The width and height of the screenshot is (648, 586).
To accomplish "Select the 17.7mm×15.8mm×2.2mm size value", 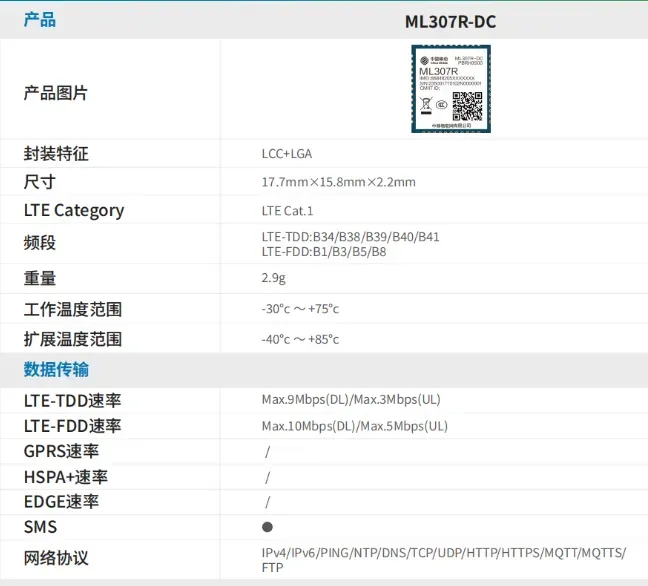I will [x=338, y=182].
